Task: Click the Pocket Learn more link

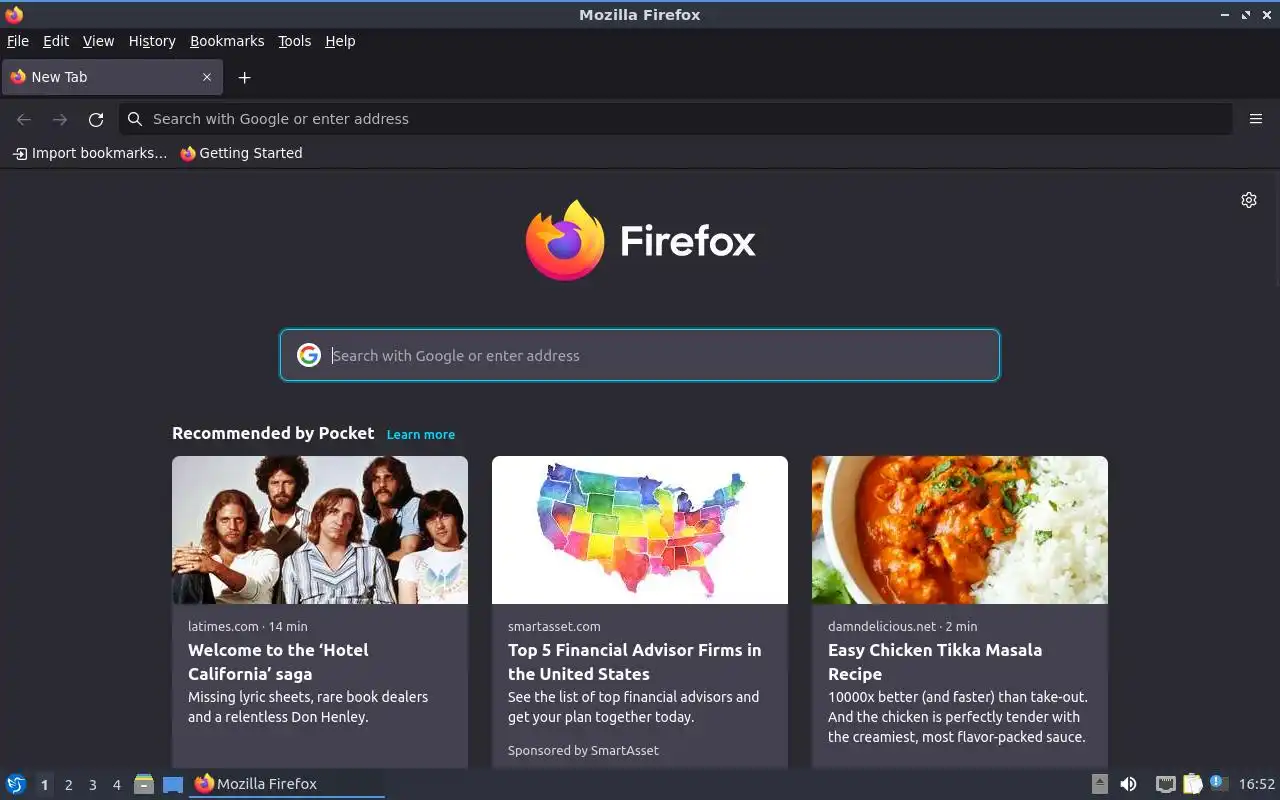Action: tap(421, 434)
